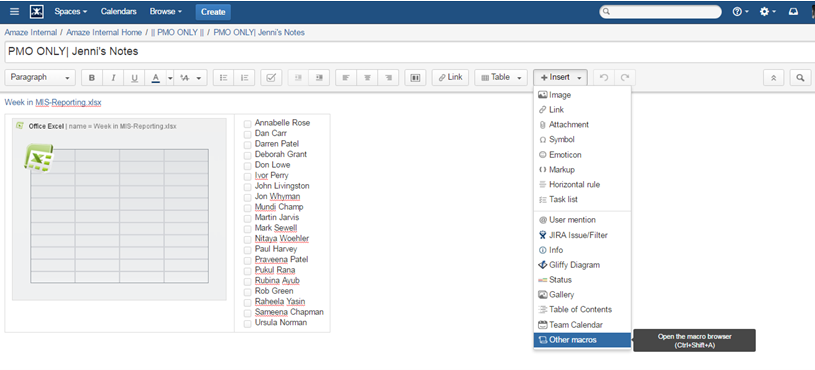The height and width of the screenshot is (370, 815).
Task: Apply the current text color
Action: pyautogui.click(x=155, y=78)
